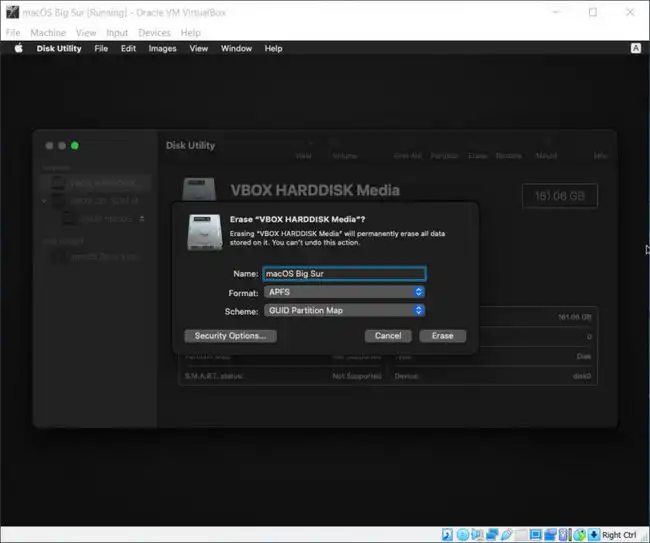650x543 pixels.
Task: Click the hard disk icon in Erase dialog
Action: tap(202, 233)
